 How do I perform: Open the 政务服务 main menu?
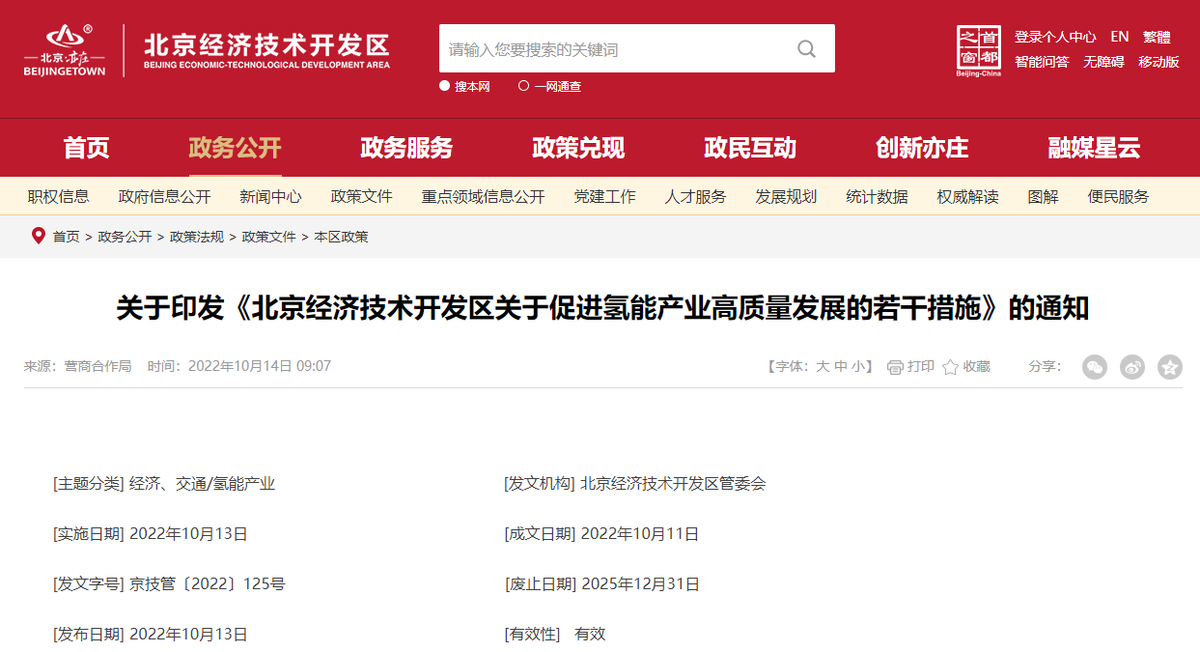[406, 148]
